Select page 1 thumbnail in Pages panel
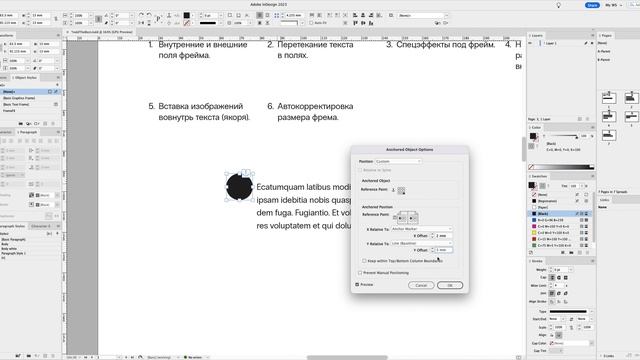640x360 pixels. [x=609, y=98]
